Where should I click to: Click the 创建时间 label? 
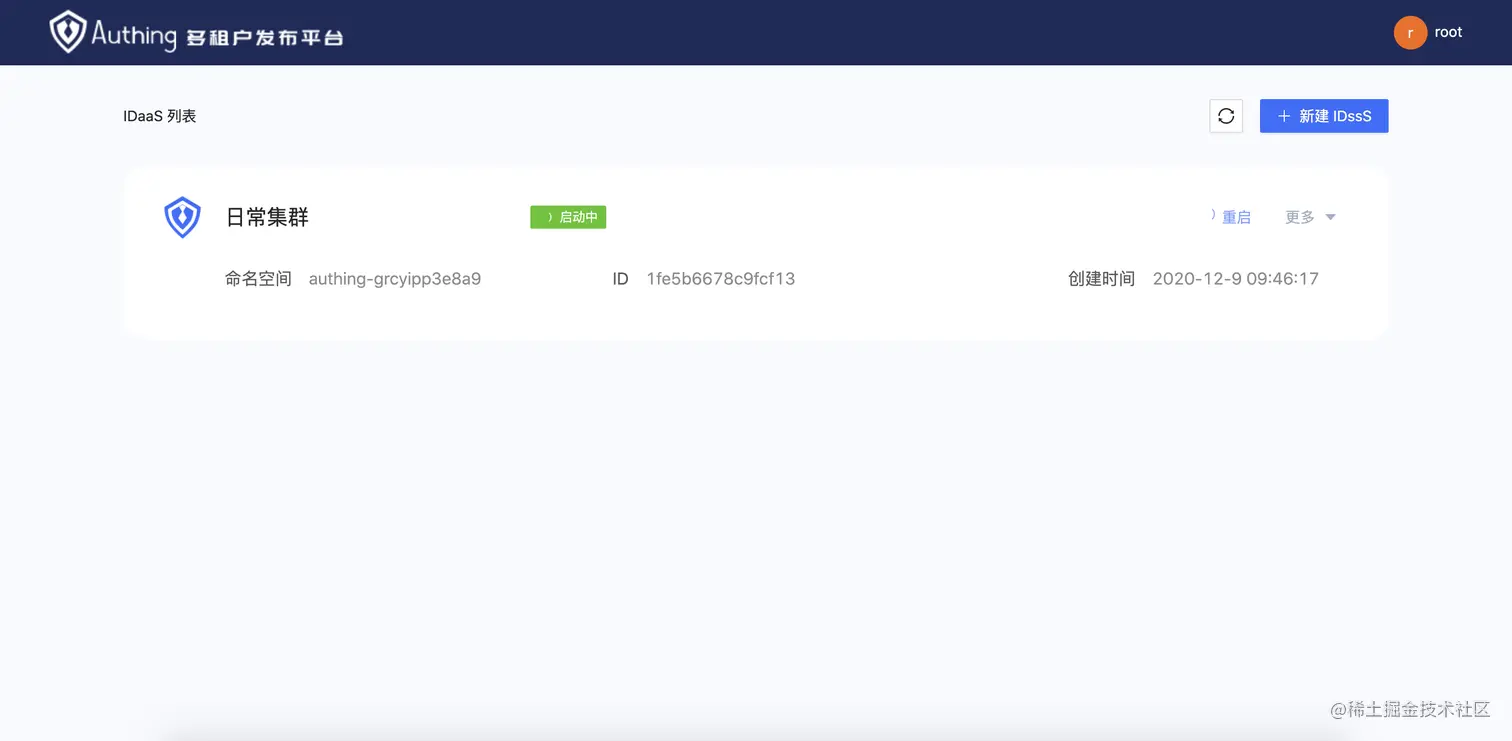point(1101,279)
